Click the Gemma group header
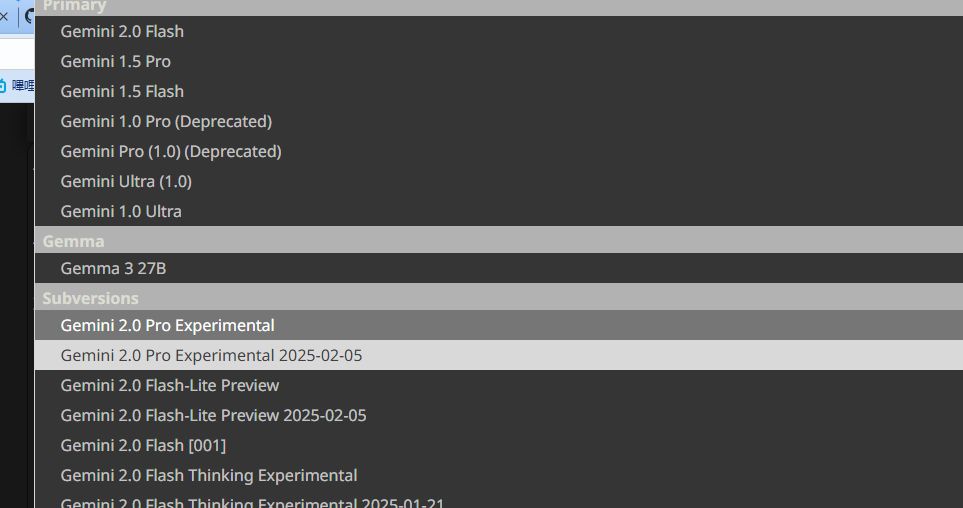This screenshot has height=508, width=963. click(73, 240)
